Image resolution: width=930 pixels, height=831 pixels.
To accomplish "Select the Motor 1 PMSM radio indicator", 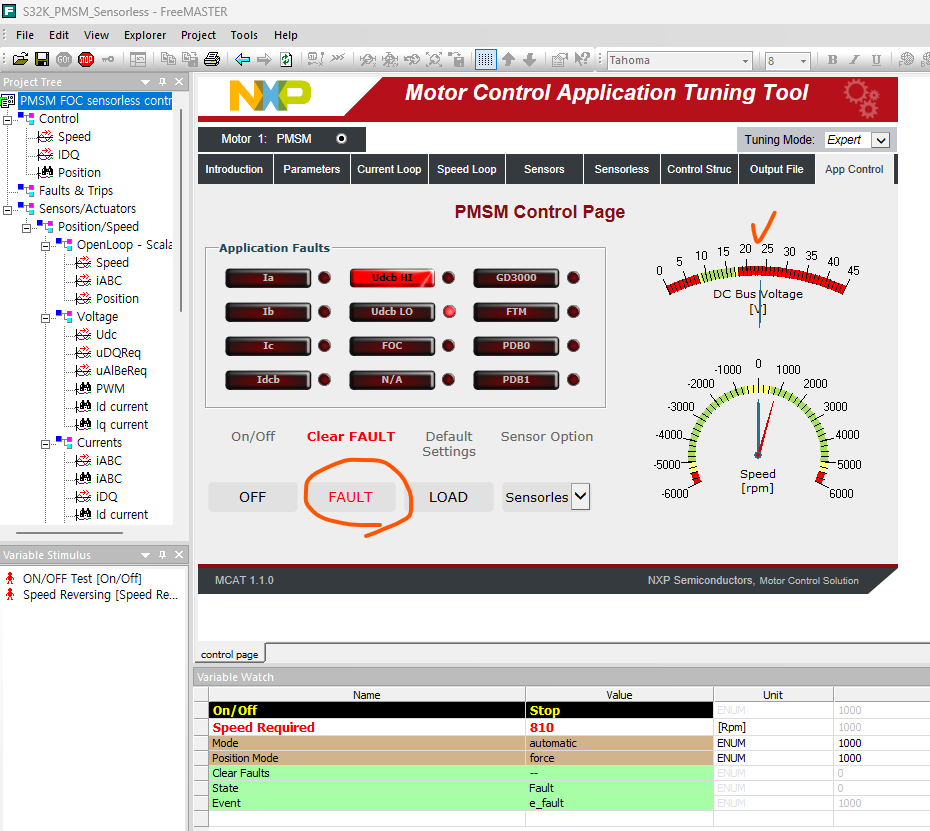I will [342, 139].
